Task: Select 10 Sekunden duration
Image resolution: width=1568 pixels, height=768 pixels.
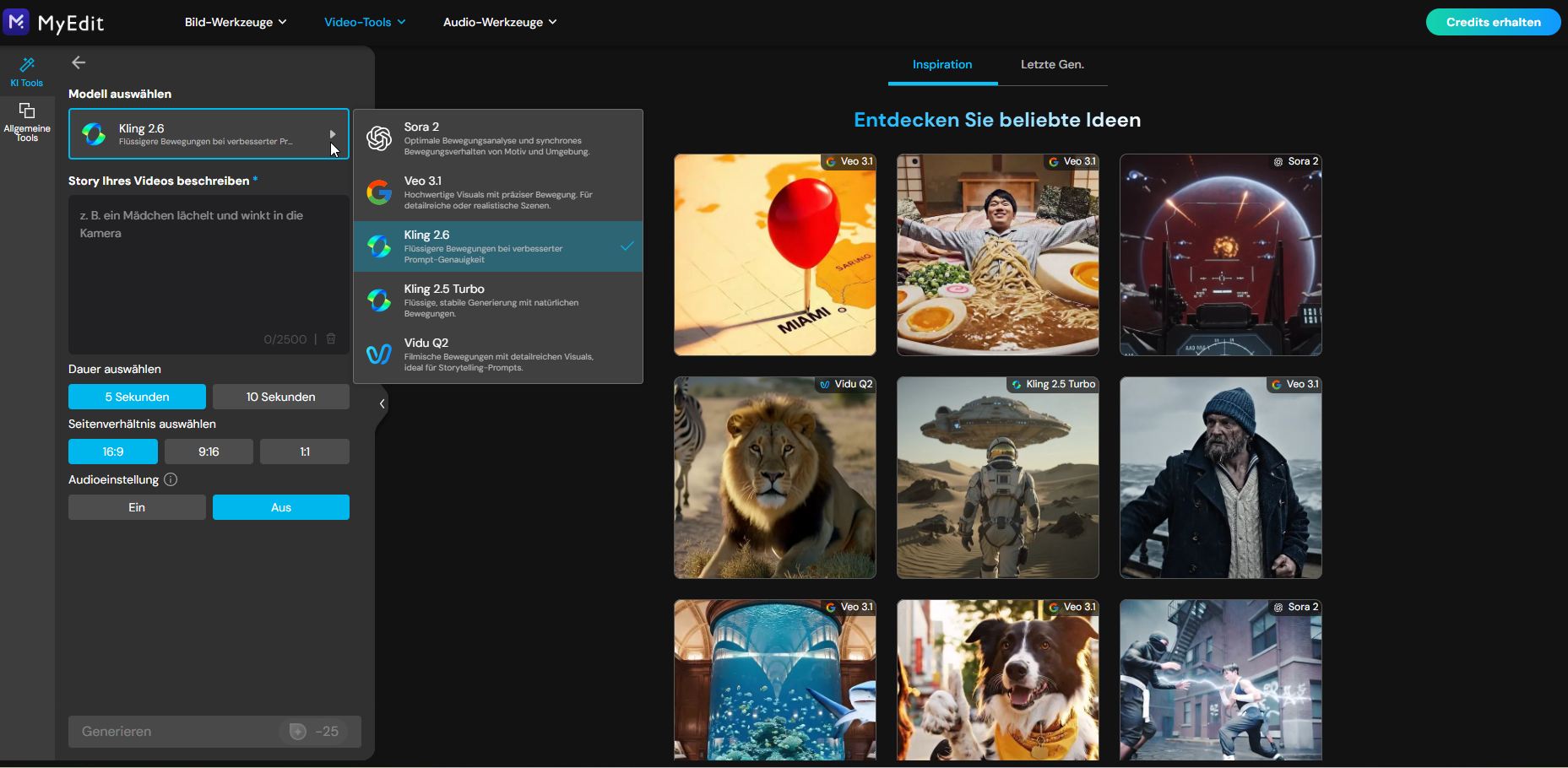Action: [x=281, y=397]
